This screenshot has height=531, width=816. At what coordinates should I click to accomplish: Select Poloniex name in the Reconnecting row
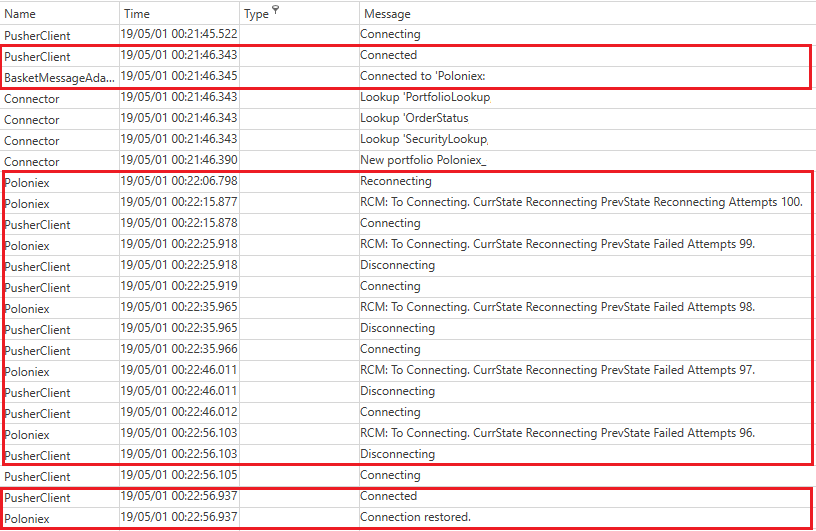(x=27, y=183)
